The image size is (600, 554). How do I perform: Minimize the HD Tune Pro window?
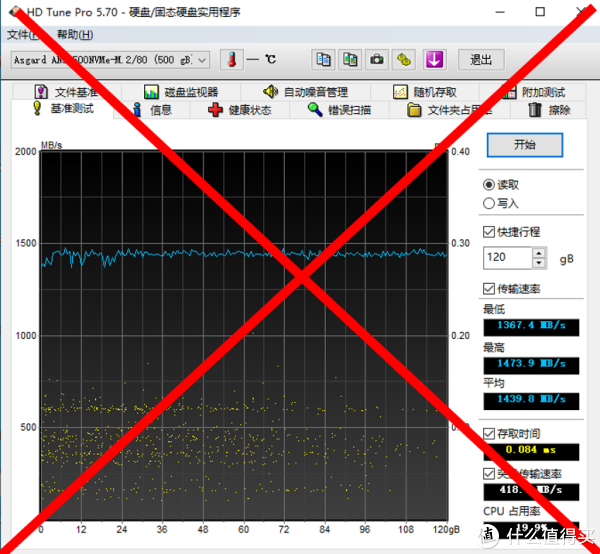tap(500, 12)
